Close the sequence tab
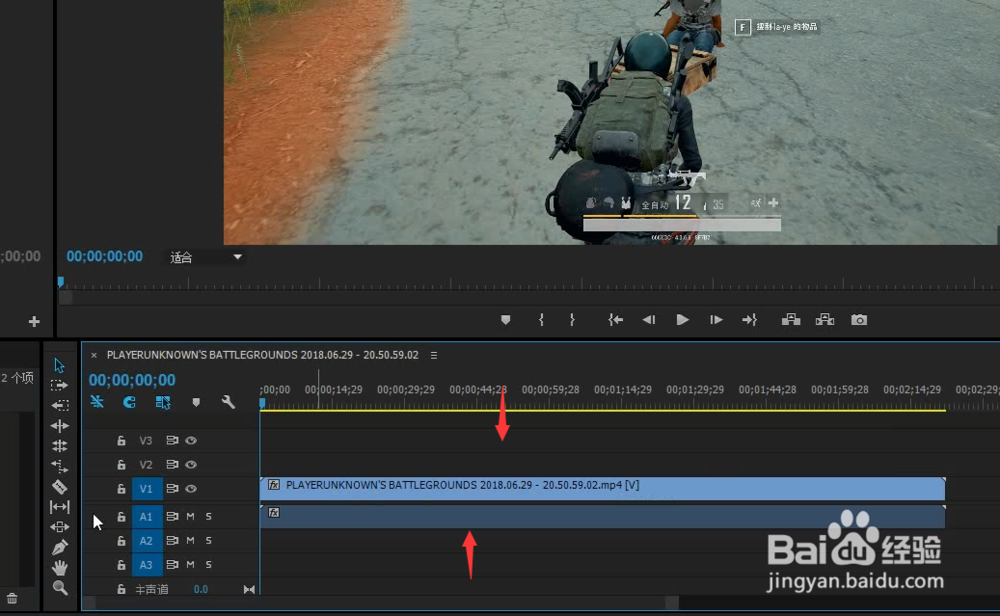This screenshot has width=1000, height=616. point(94,355)
